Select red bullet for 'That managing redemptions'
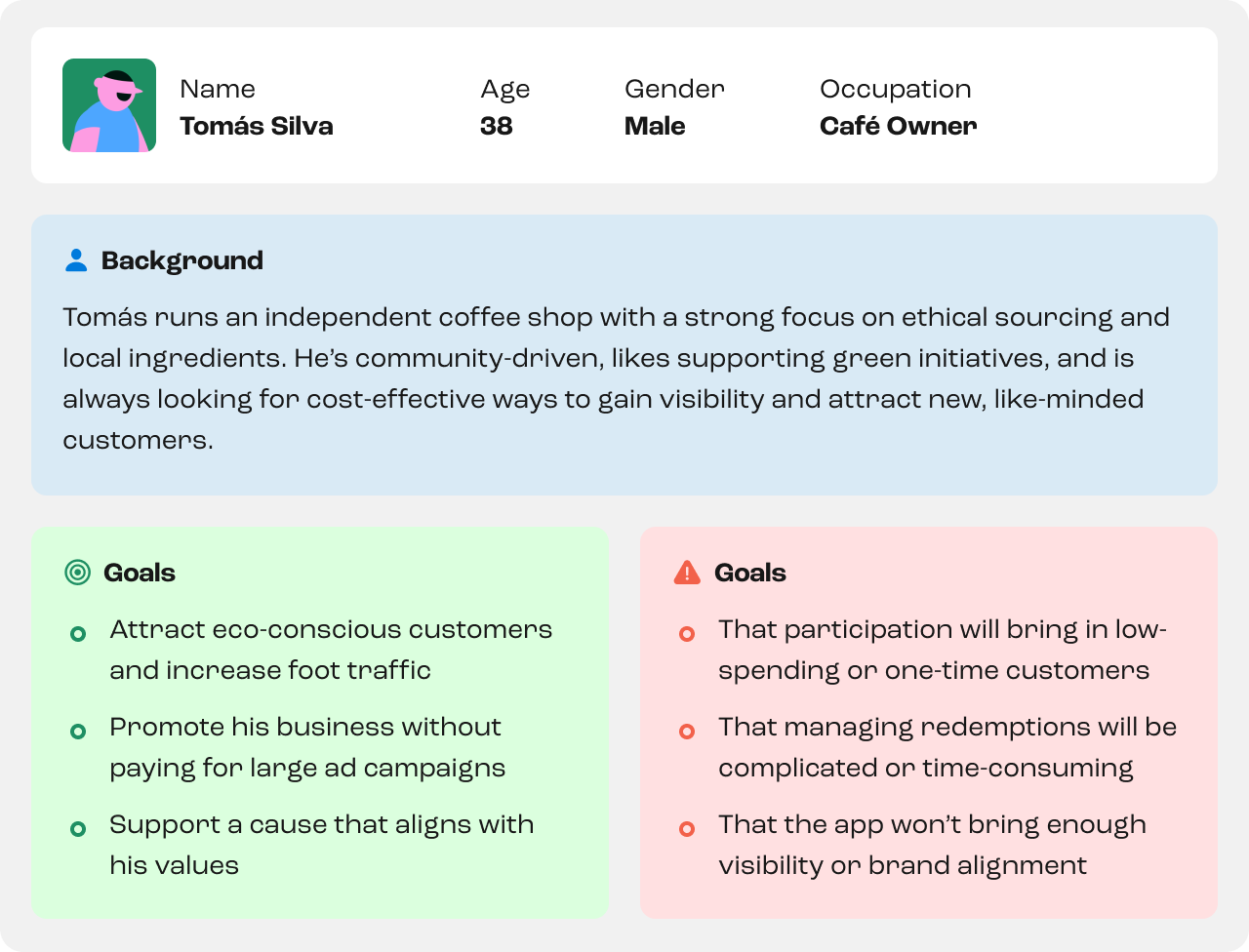Image resolution: width=1249 pixels, height=952 pixels. pos(687,732)
